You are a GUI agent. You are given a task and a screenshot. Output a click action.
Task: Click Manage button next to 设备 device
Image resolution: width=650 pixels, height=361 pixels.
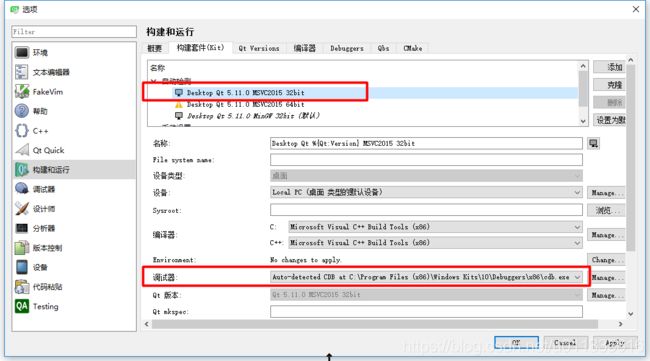click(x=606, y=193)
